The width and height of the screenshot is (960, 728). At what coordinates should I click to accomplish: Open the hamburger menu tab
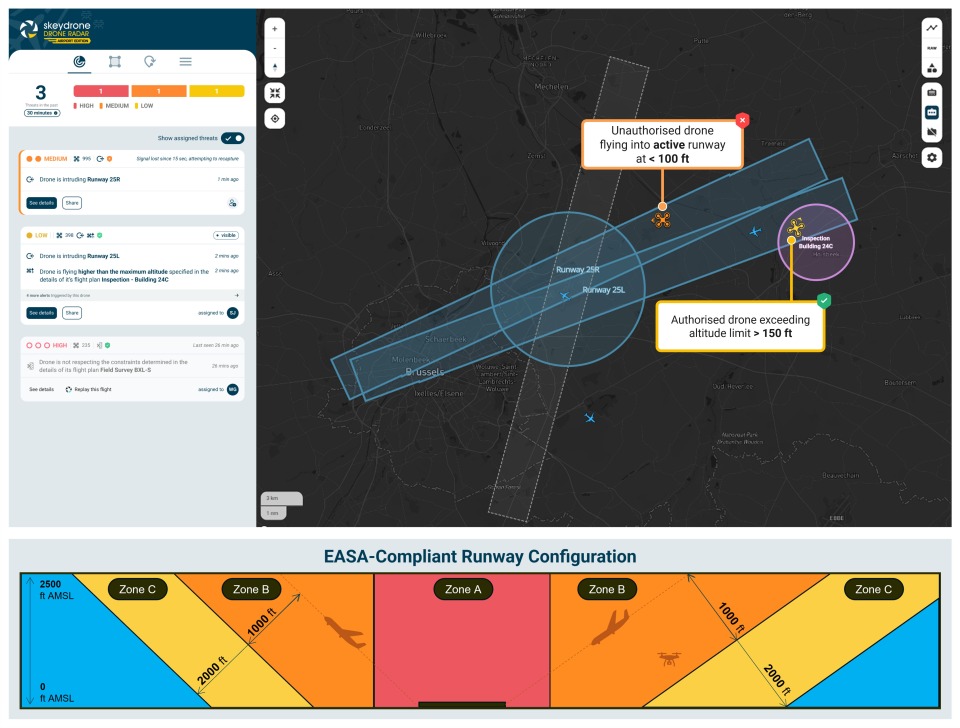185,62
